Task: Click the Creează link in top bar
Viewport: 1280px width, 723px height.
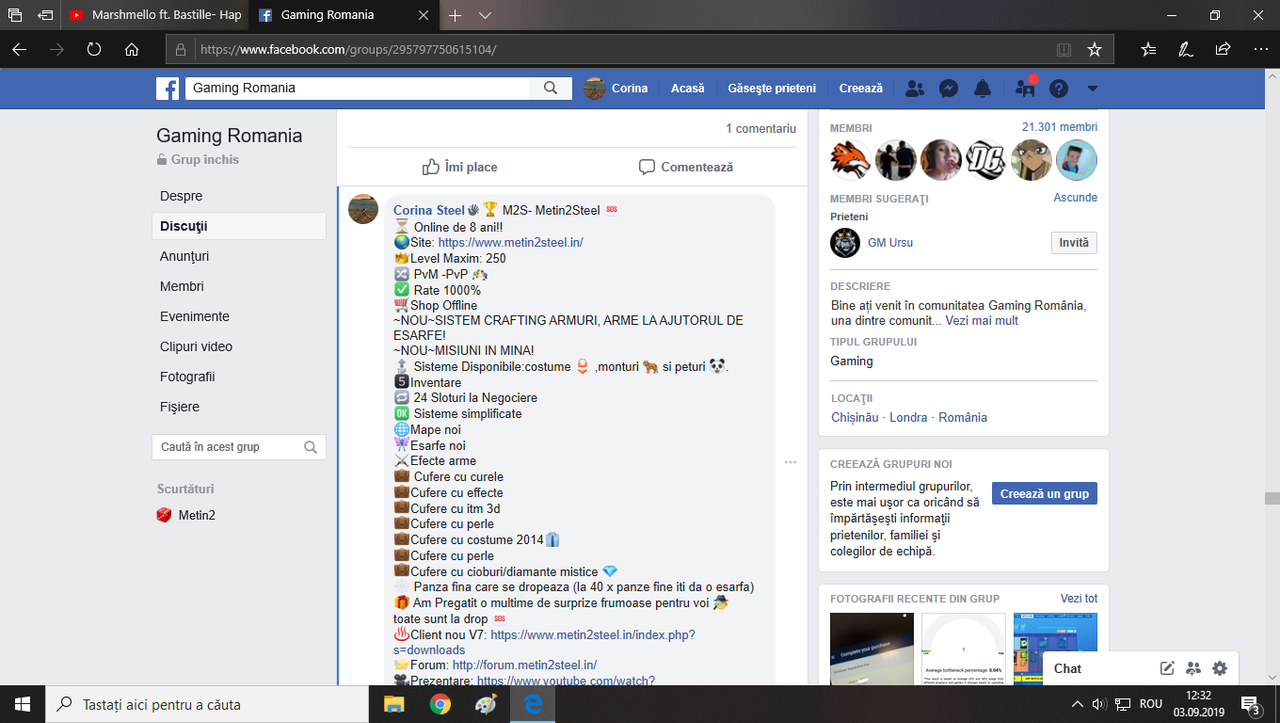Action: [861, 88]
